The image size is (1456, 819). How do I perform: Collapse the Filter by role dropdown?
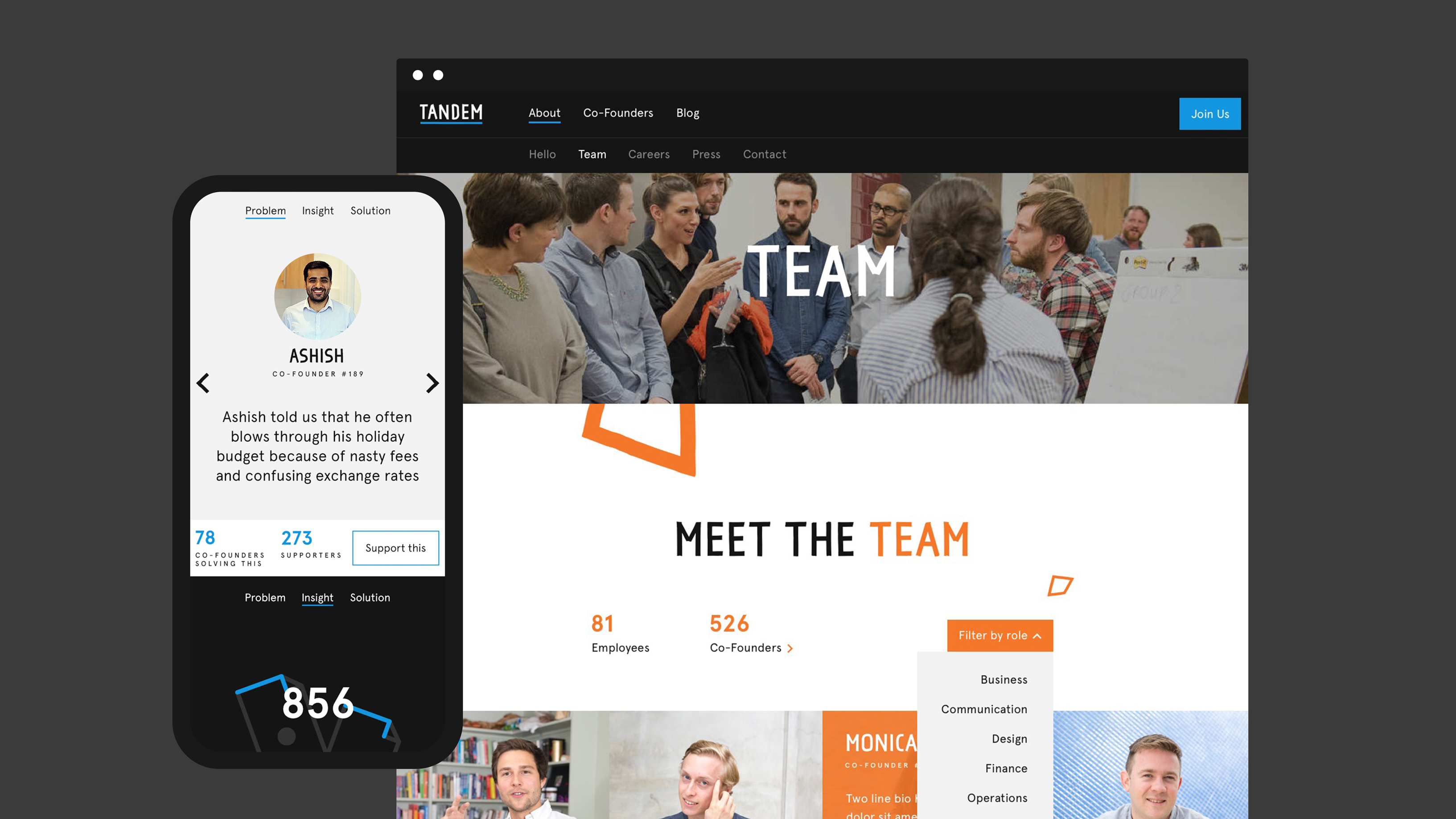1000,635
